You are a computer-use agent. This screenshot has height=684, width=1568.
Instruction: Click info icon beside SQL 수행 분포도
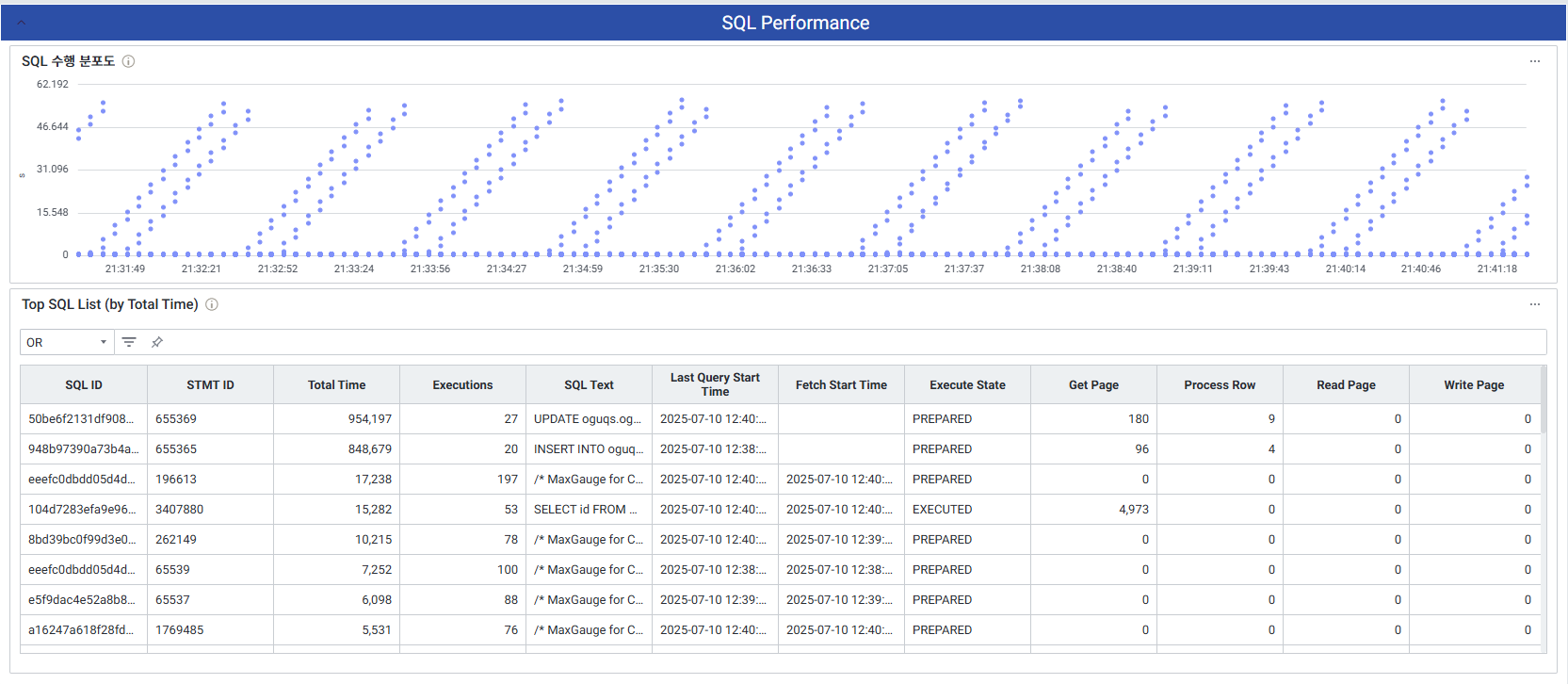point(129,61)
